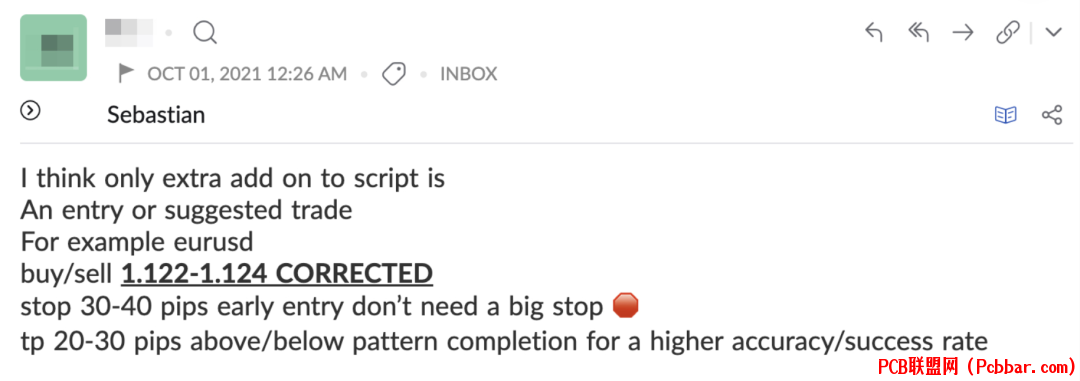Forward this email with the right arrow
The image size is (1080, 381).
[963, 32]
